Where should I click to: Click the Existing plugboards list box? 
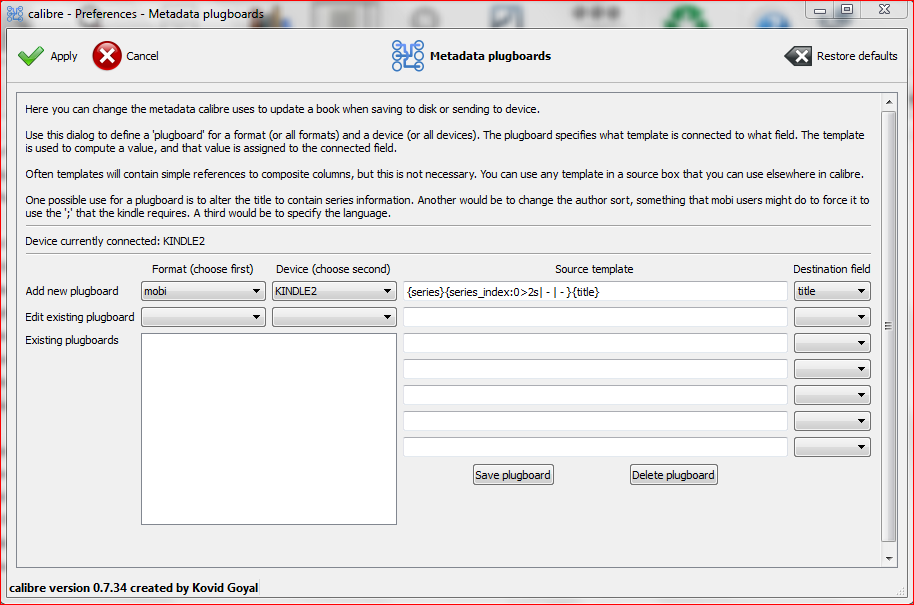pos(269,429)
